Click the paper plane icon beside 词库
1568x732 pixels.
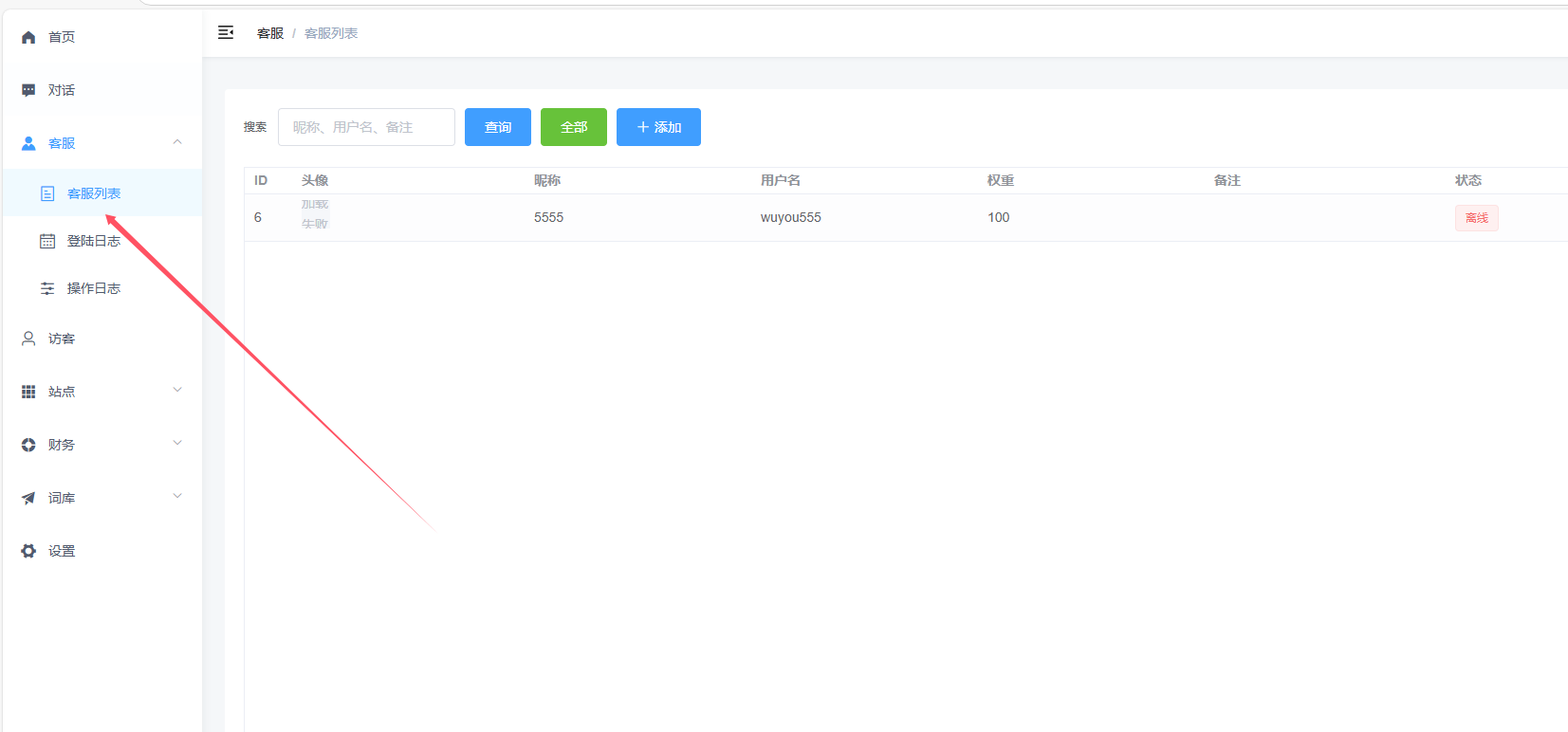(x=28, y=498)
